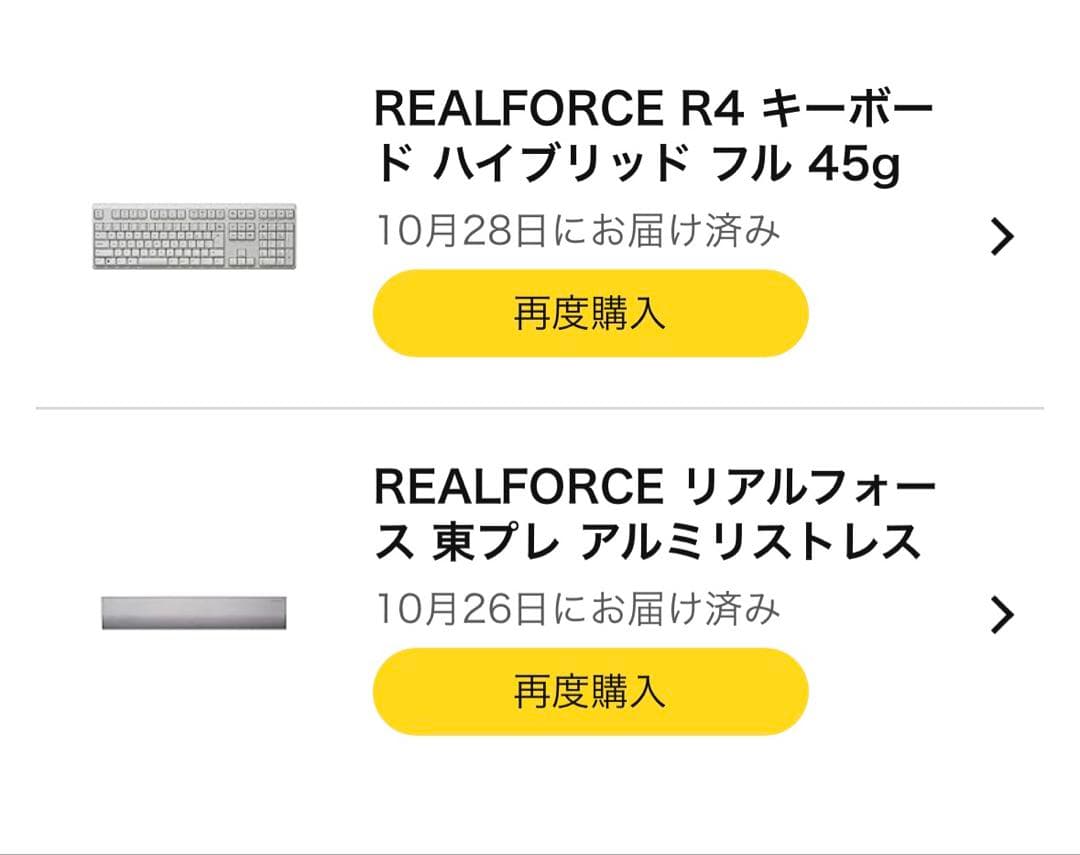Buy the ハイブリッド フル 45g keyboard again

[590, 313]
